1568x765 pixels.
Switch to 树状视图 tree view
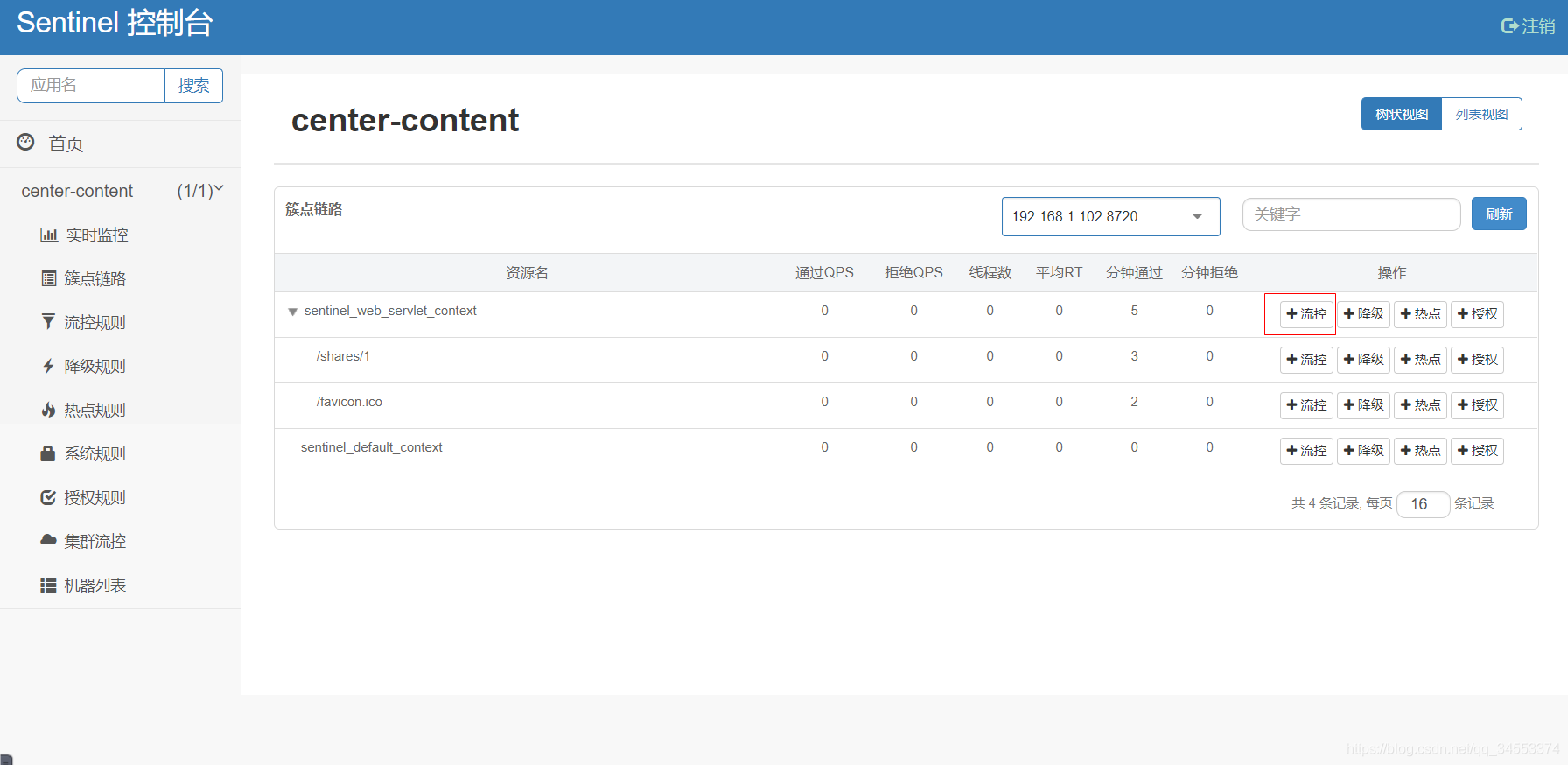pos(1402,114)
